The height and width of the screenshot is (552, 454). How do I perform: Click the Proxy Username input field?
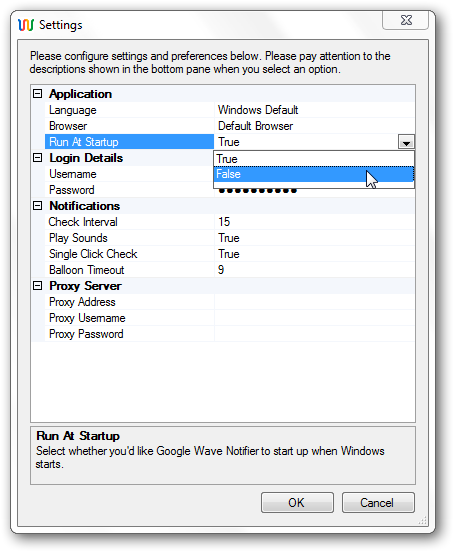[x=314, y=318]
